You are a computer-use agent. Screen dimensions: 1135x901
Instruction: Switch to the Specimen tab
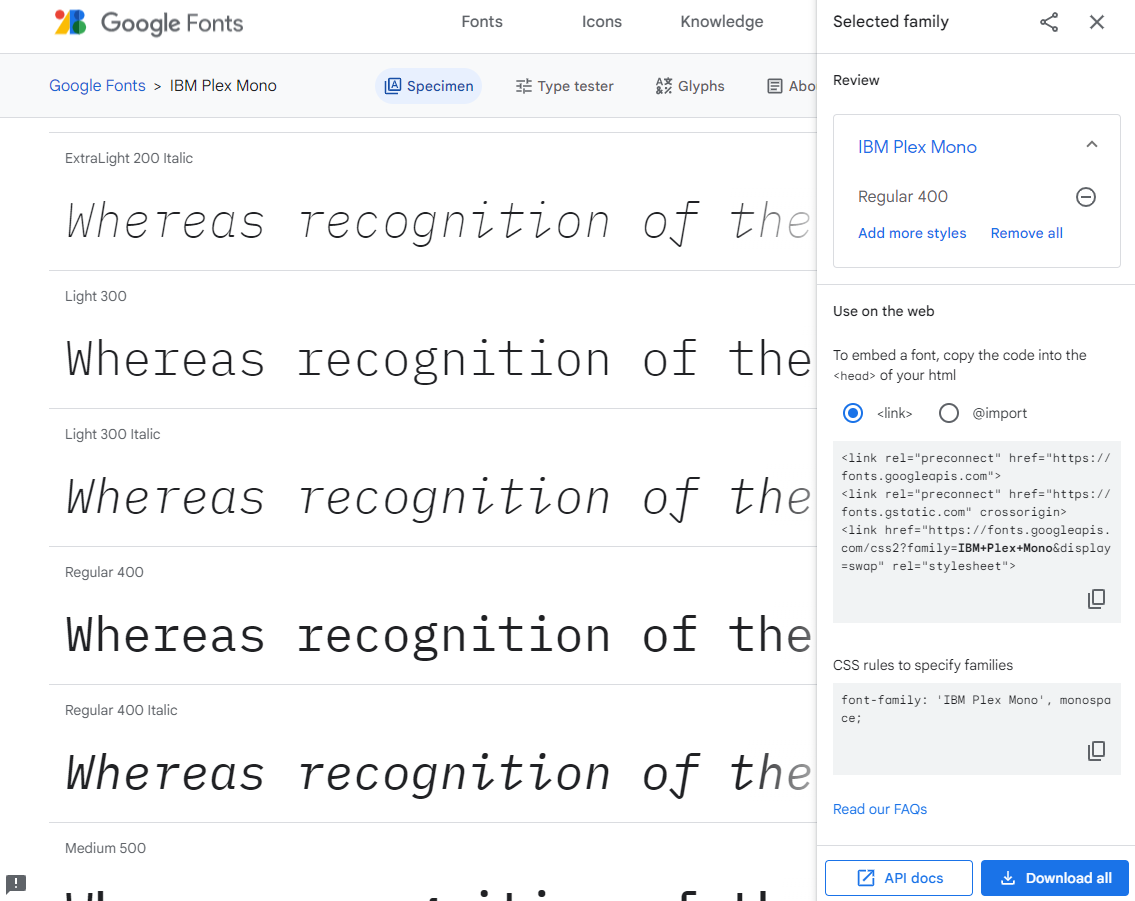pyautogui.click(x=429, y=86)
